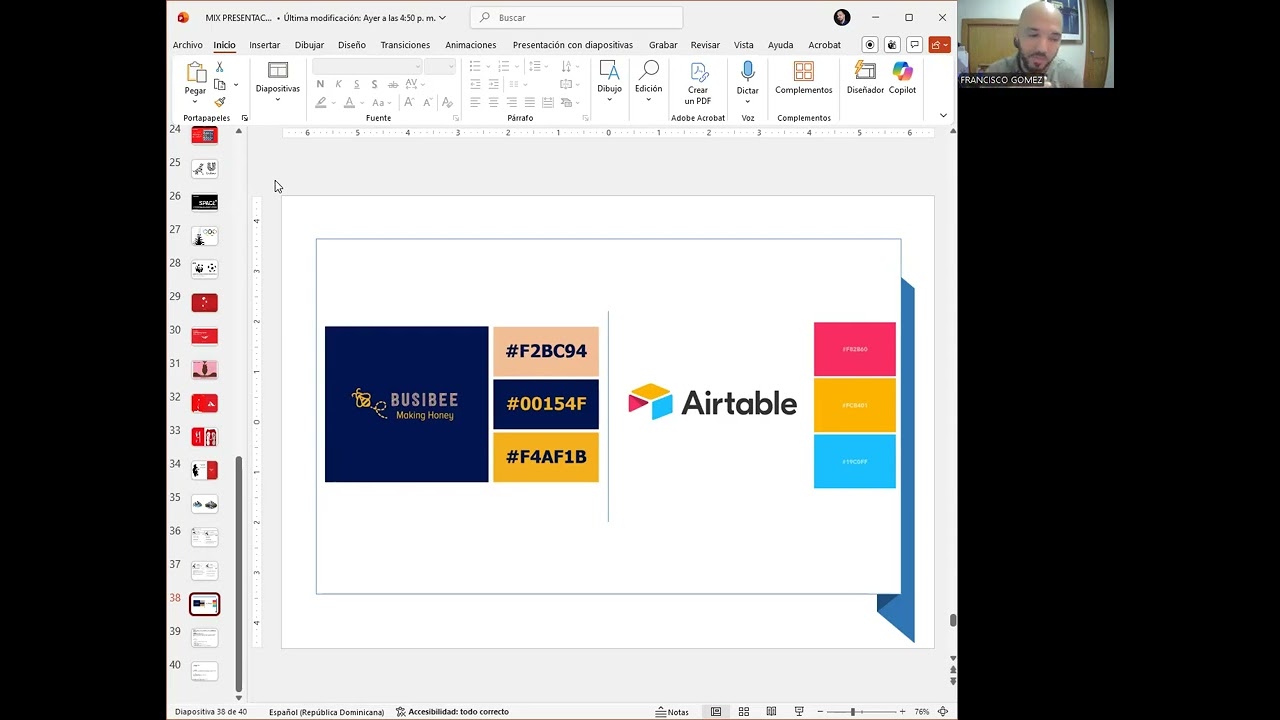Switch to the Vista tab
The image size is (1280, 720).
744,45
